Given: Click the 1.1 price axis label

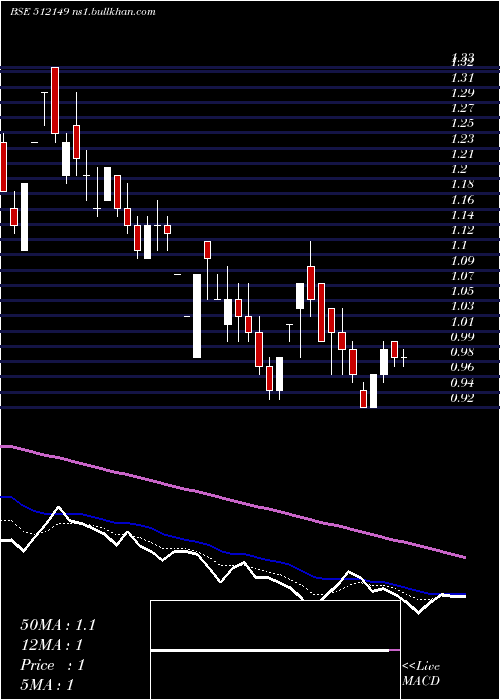Looking at the screenshot, I should pos(458,246).
